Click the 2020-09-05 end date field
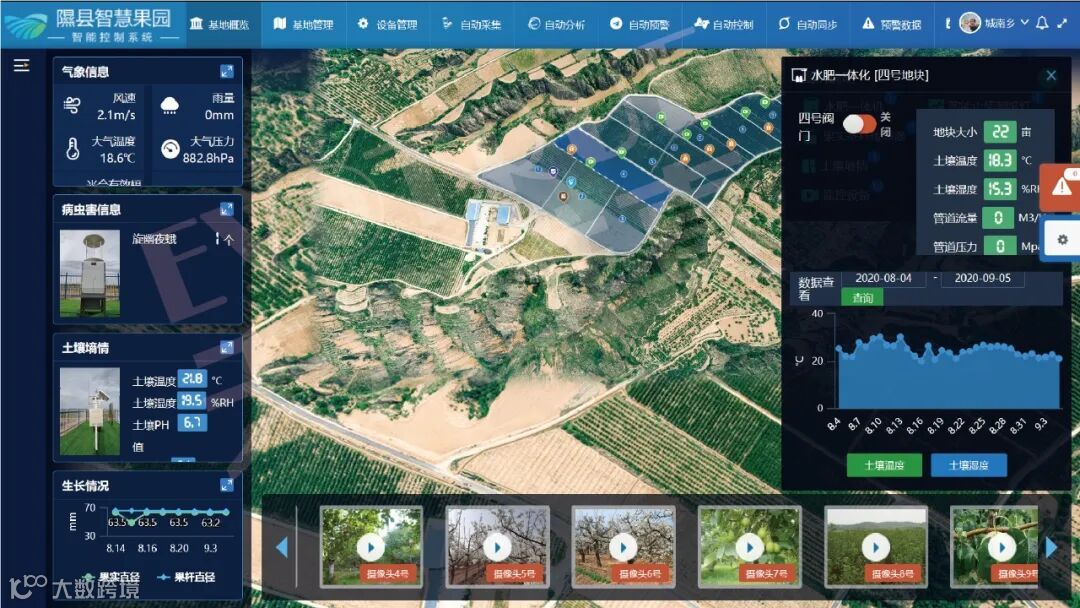This screenshot has height=608, width=1080. [x=982, y=278]
